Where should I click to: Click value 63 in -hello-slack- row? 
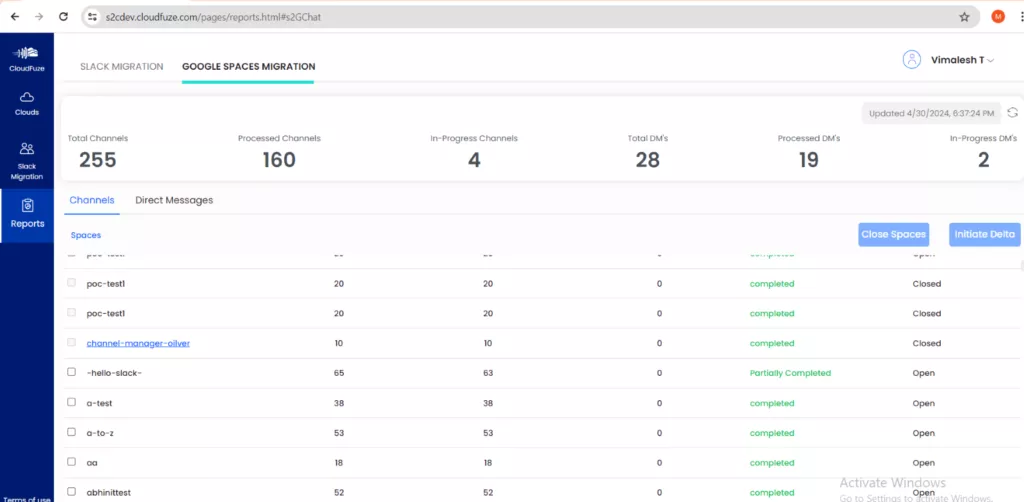pos(488,373)
